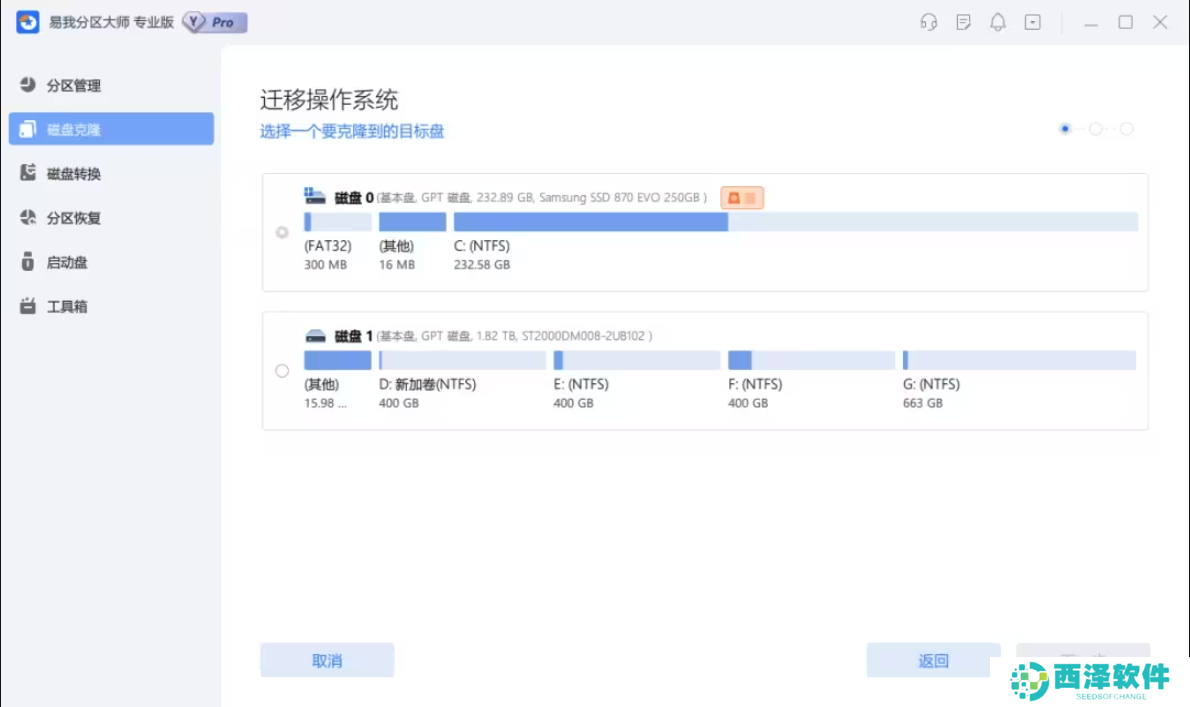Select 磁盘 0 radio button
The width and height of the screenshot is (1190, 707).
tap(282, 232)
